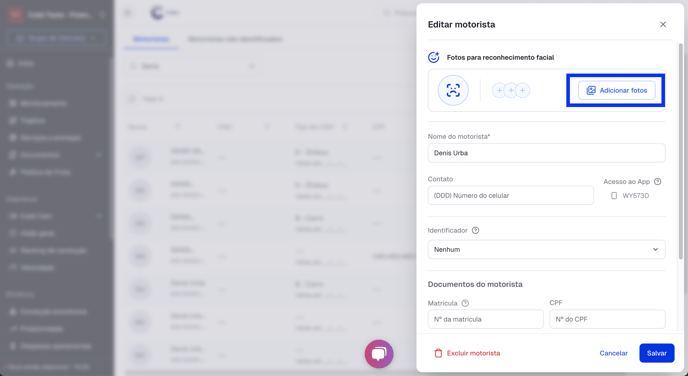Open the chat support bubble

(379, 354)
